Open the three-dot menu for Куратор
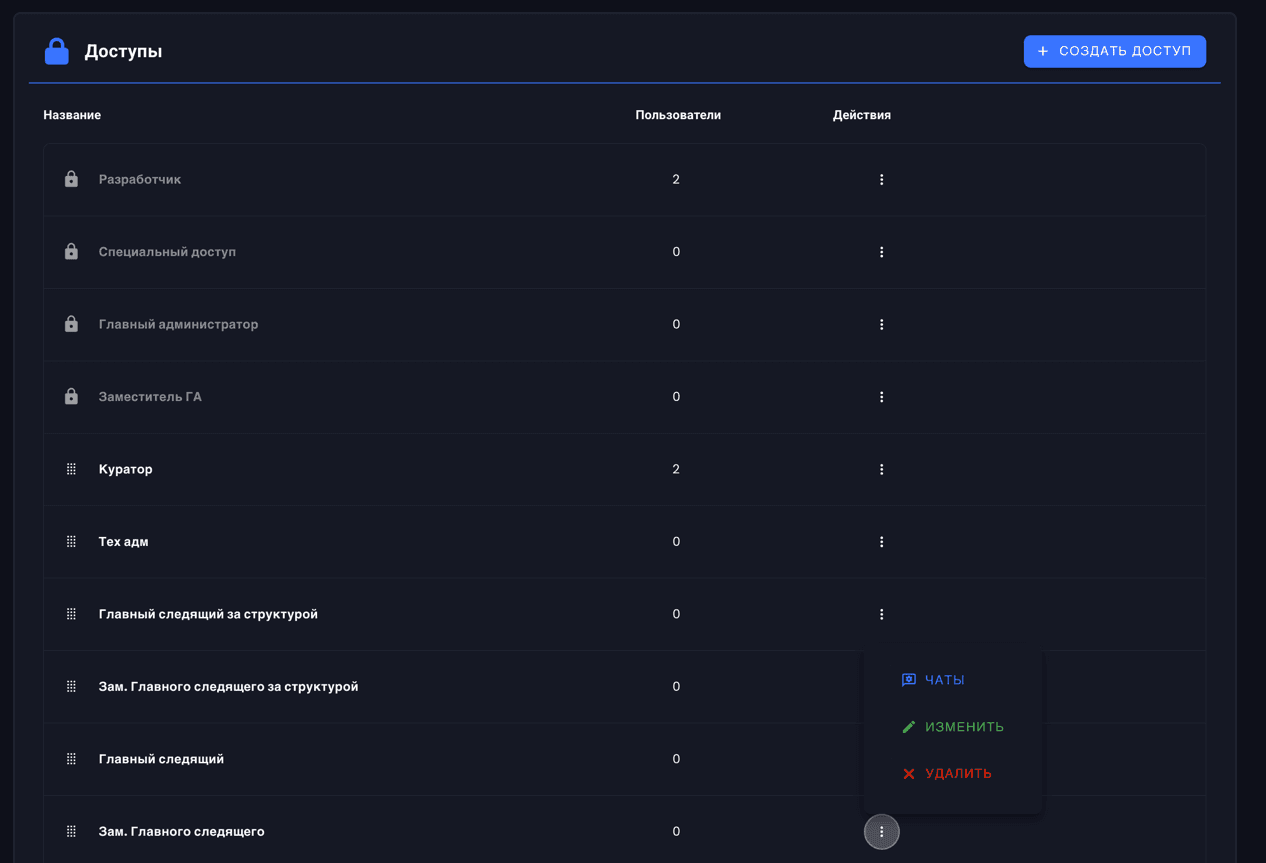1266x863 pixels. tap(881, 469)
